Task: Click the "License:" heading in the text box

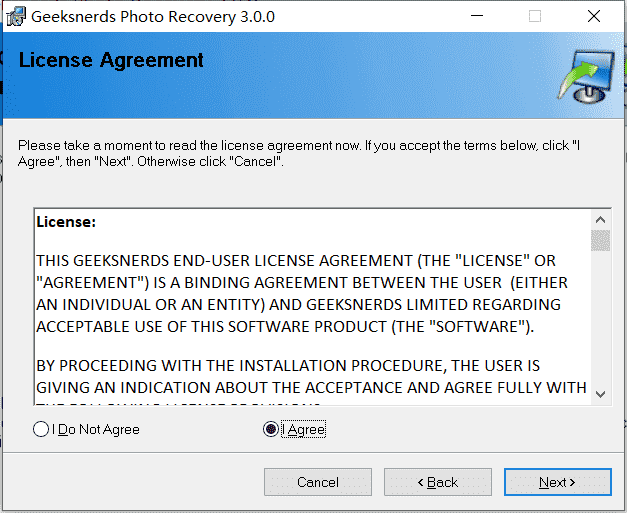Action: 66,222
